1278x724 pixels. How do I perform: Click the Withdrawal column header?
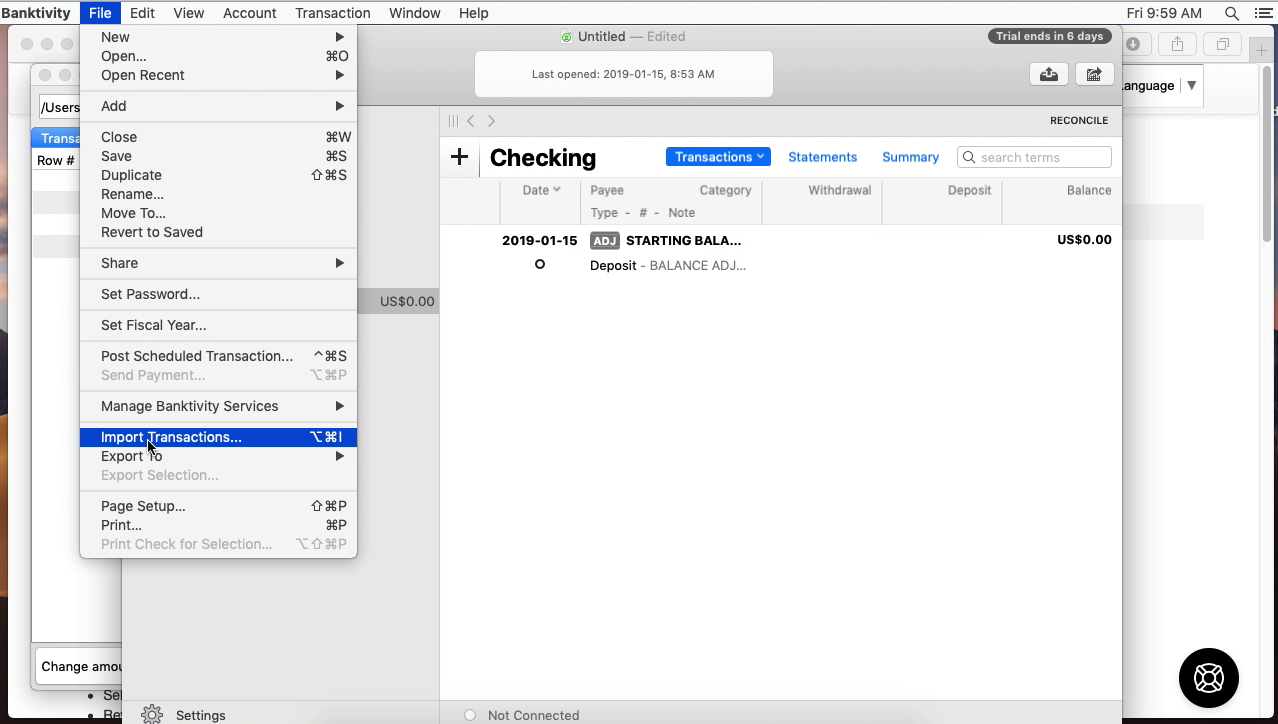pyautogui.click(x=840, y=190)
